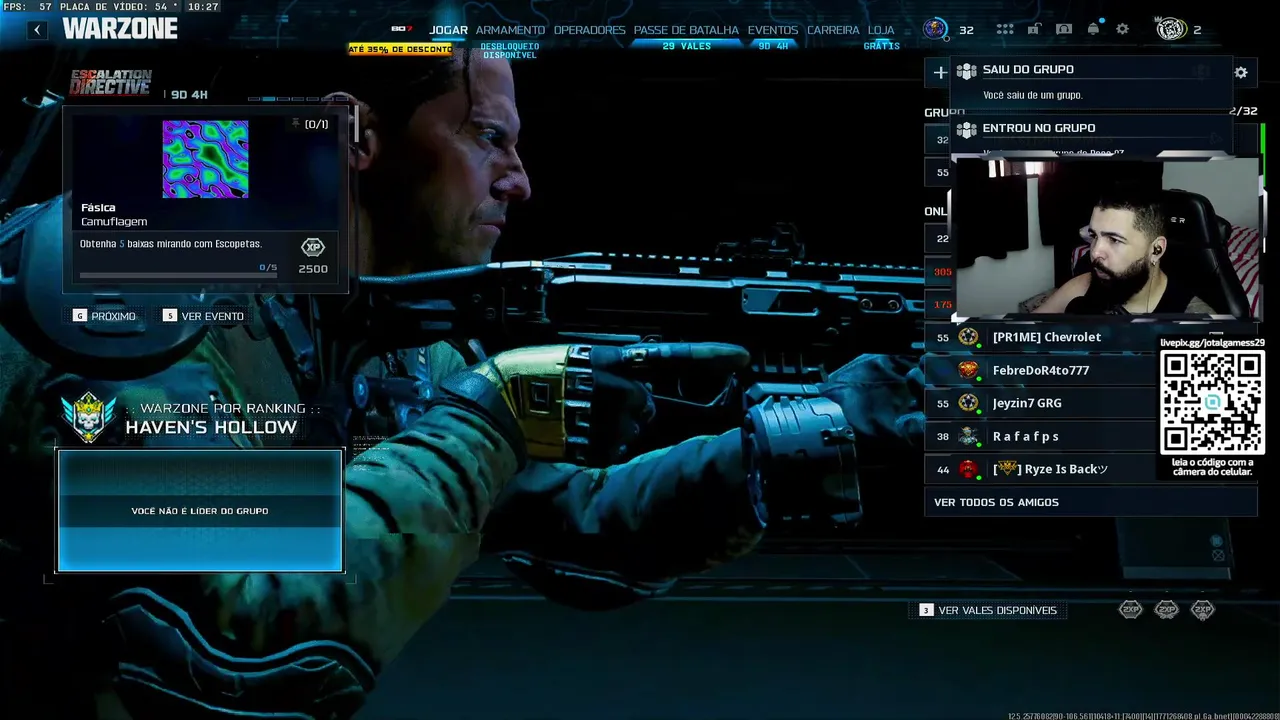This screenshot has width=1280, height=720.
Task: Click the last 2XP token icon
Action: click(1203, 609)
